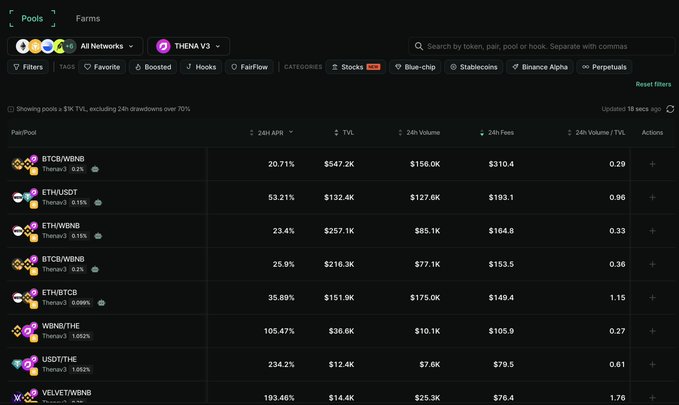Screen dimensions: 679x405
Task: Click the token icons of the ETH/BTCB pool
Action: pos(25,298)
